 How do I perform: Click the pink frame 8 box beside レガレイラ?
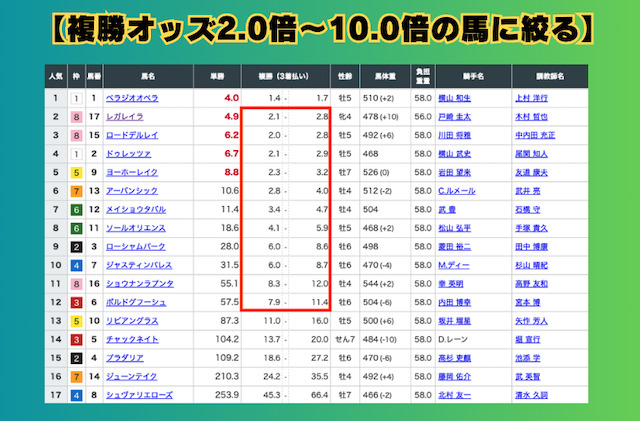74,117
